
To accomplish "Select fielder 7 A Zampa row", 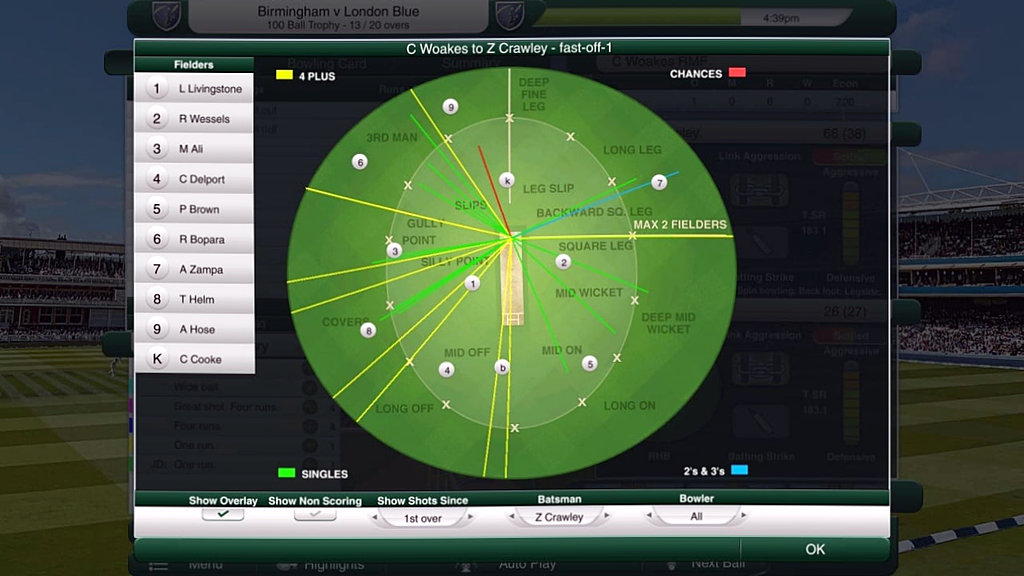I will (x=194, y=268).
